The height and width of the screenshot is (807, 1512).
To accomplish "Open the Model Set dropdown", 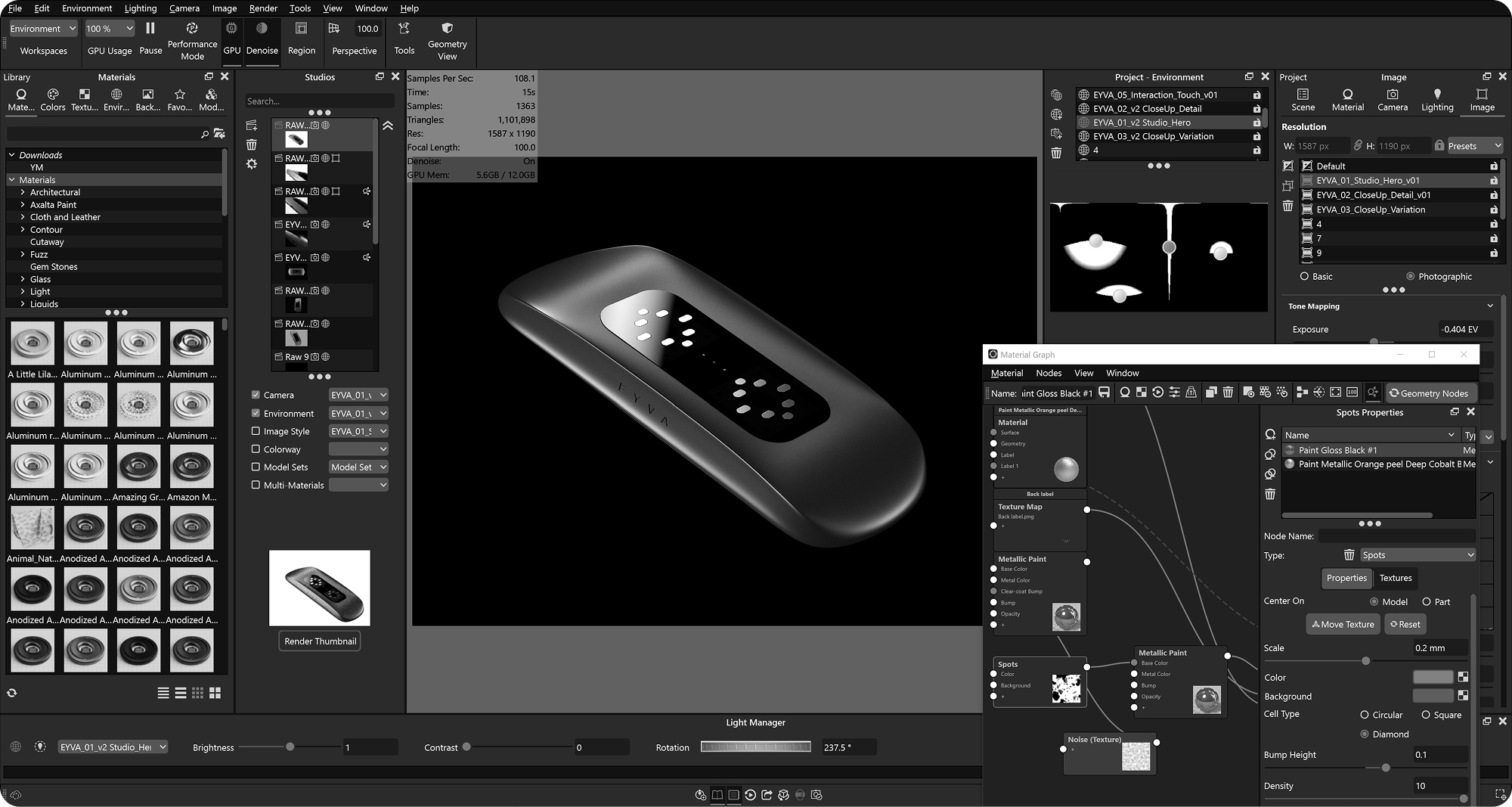I will pos(358,467).
